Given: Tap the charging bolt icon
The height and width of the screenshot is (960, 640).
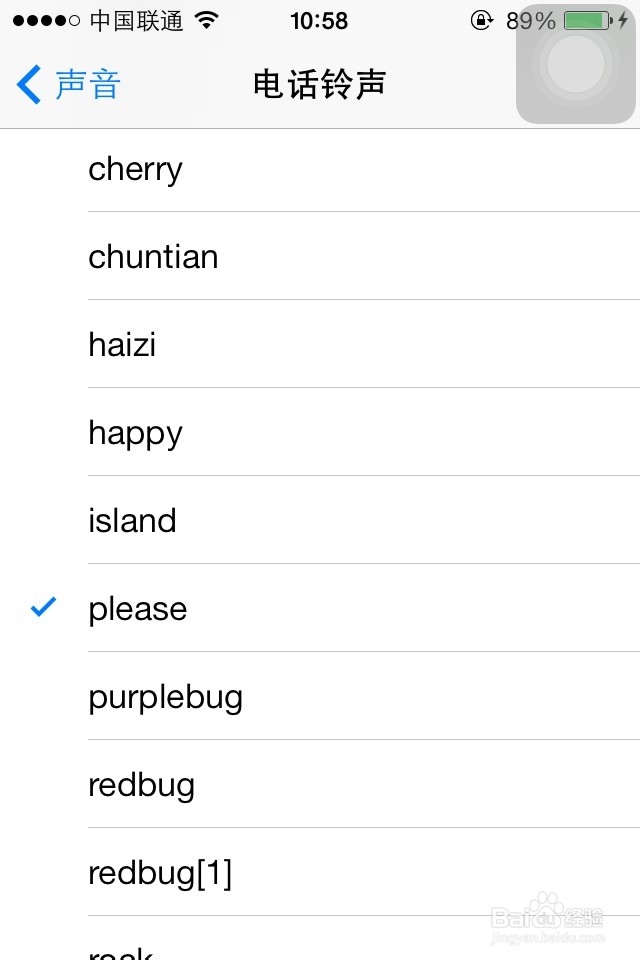Looking at the screenshot, I should (x=624, y=20).
